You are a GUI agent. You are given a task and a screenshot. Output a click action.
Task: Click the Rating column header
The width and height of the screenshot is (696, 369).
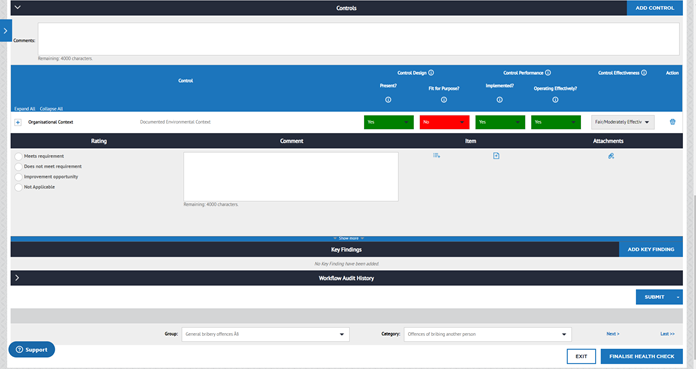click(99, 141)
